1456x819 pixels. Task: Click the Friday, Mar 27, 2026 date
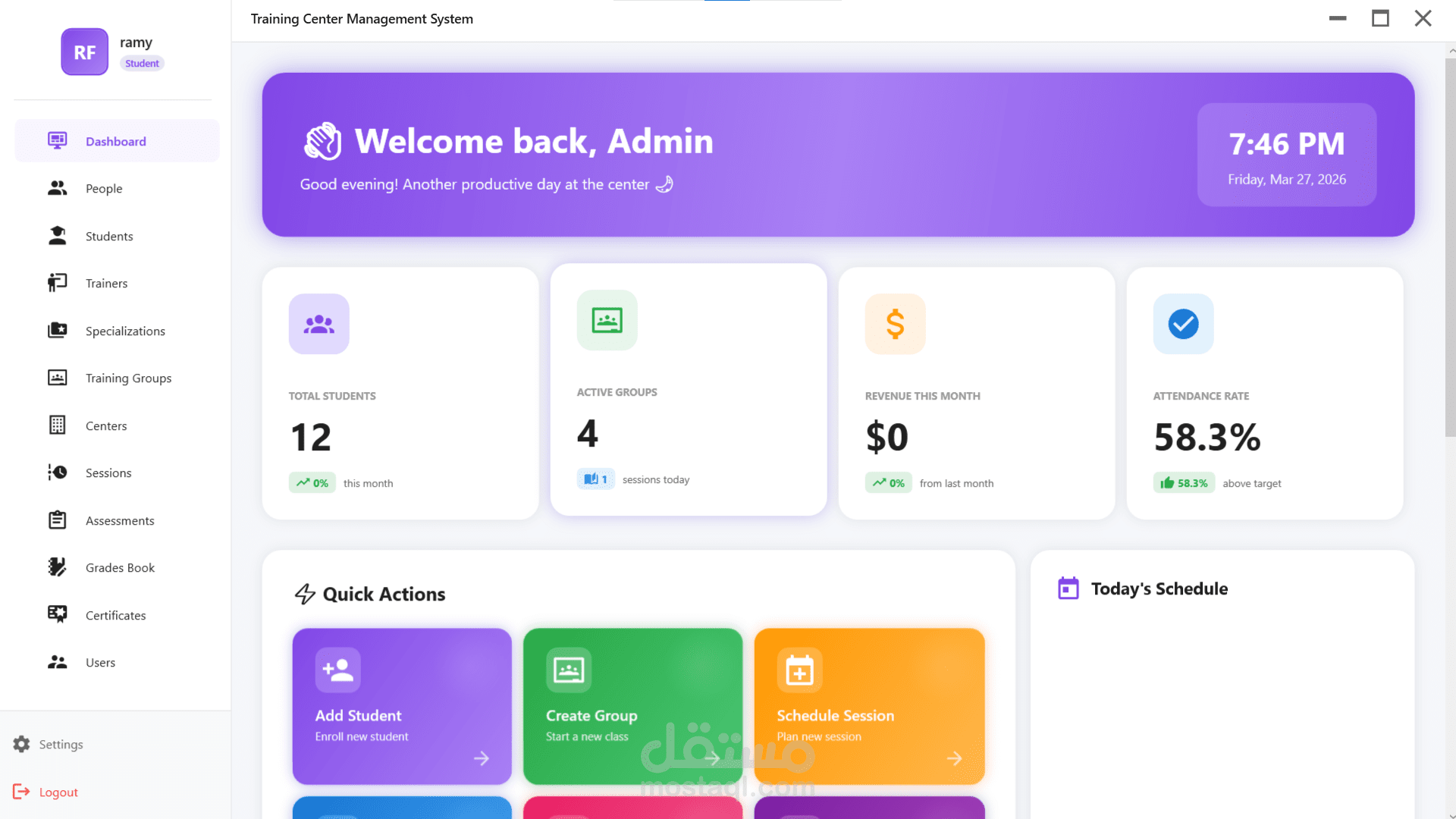pyautogui.click(x=1287, y=180)
